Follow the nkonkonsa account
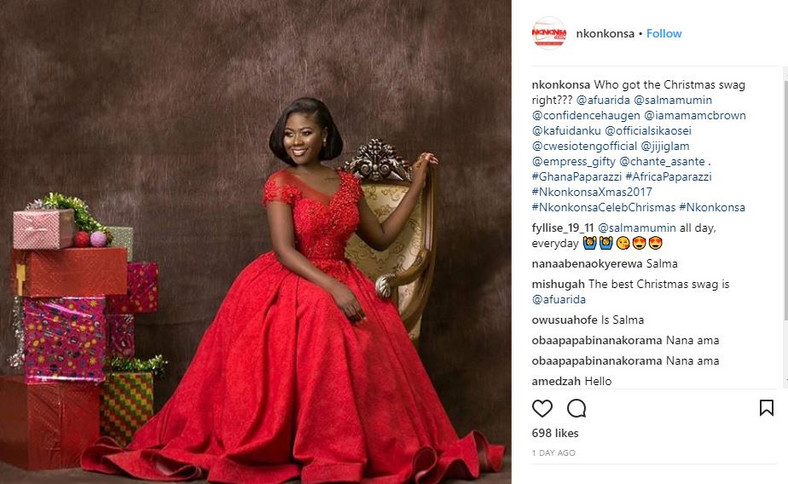The image size is (788, 484). click(664, 34)
